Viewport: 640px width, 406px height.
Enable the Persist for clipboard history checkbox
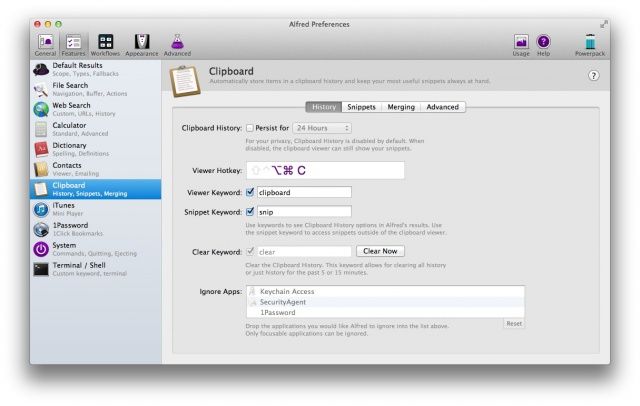[250, 128]
